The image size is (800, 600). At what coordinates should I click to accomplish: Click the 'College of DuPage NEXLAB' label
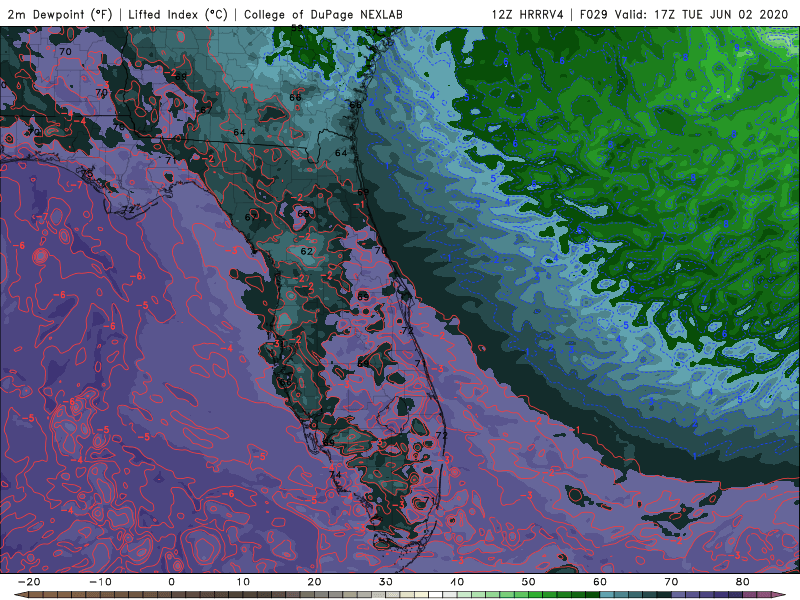click(323, 15)
